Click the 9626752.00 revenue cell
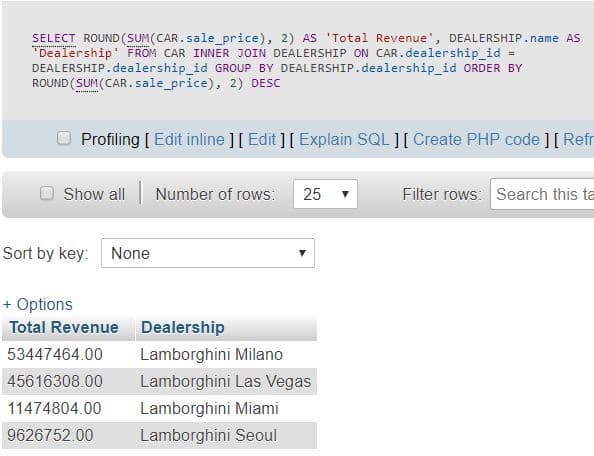 tap(69, 435)
